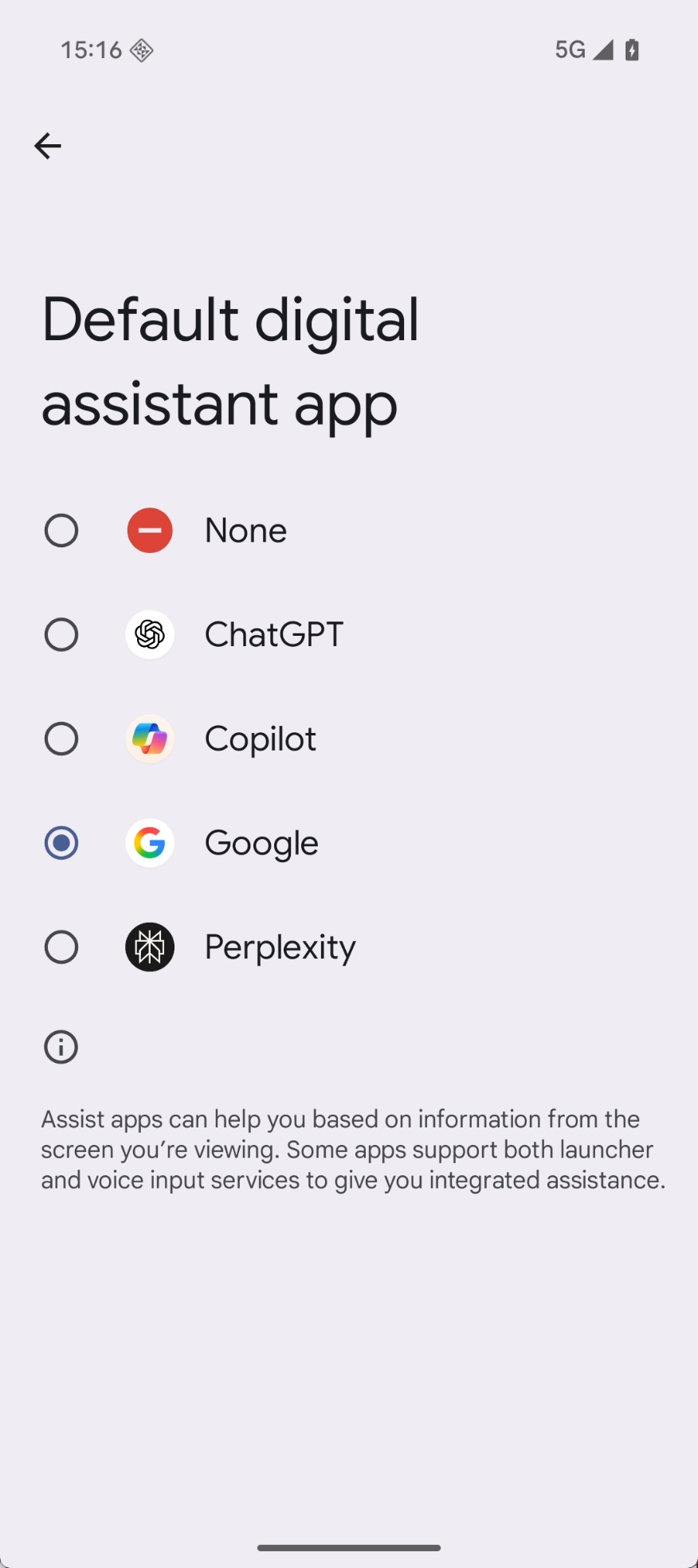Tap the battery charging status icon

point(632,50)
